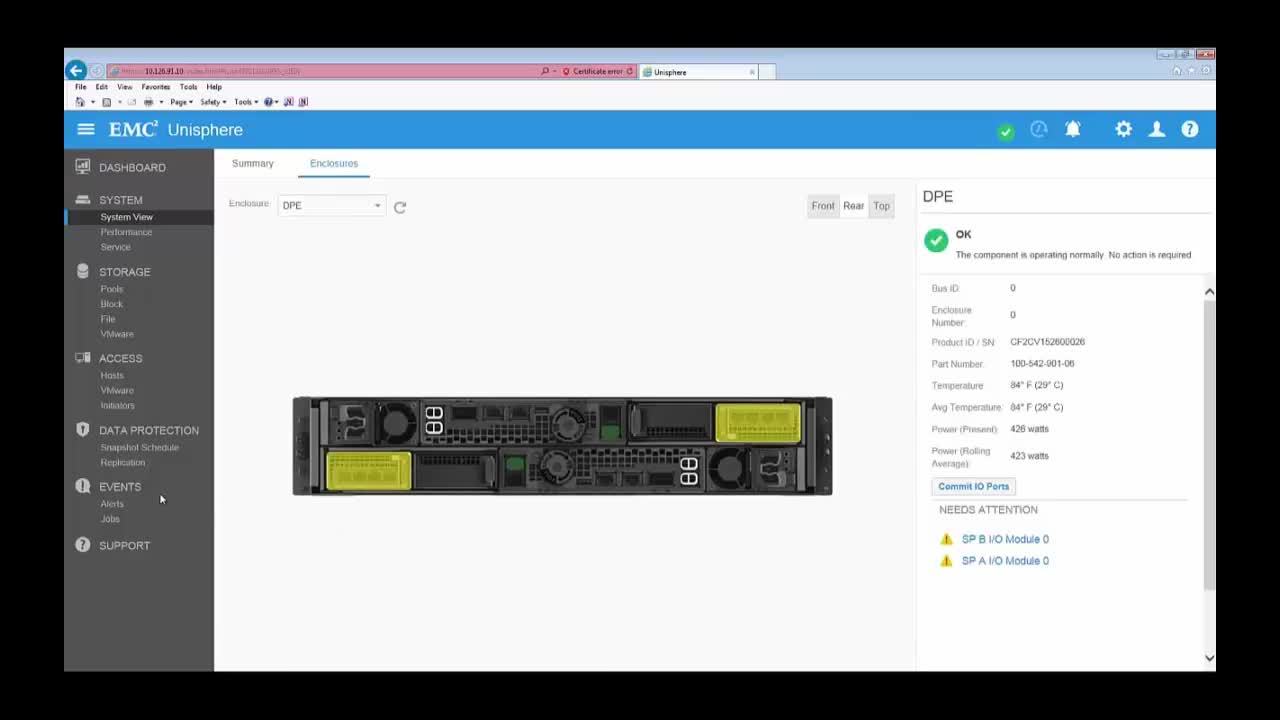Click warning icon beside SP A I/O Module 0
The width and height of the screenshot is (1280, 720).
pyautogui.click(x=946, y=561)
